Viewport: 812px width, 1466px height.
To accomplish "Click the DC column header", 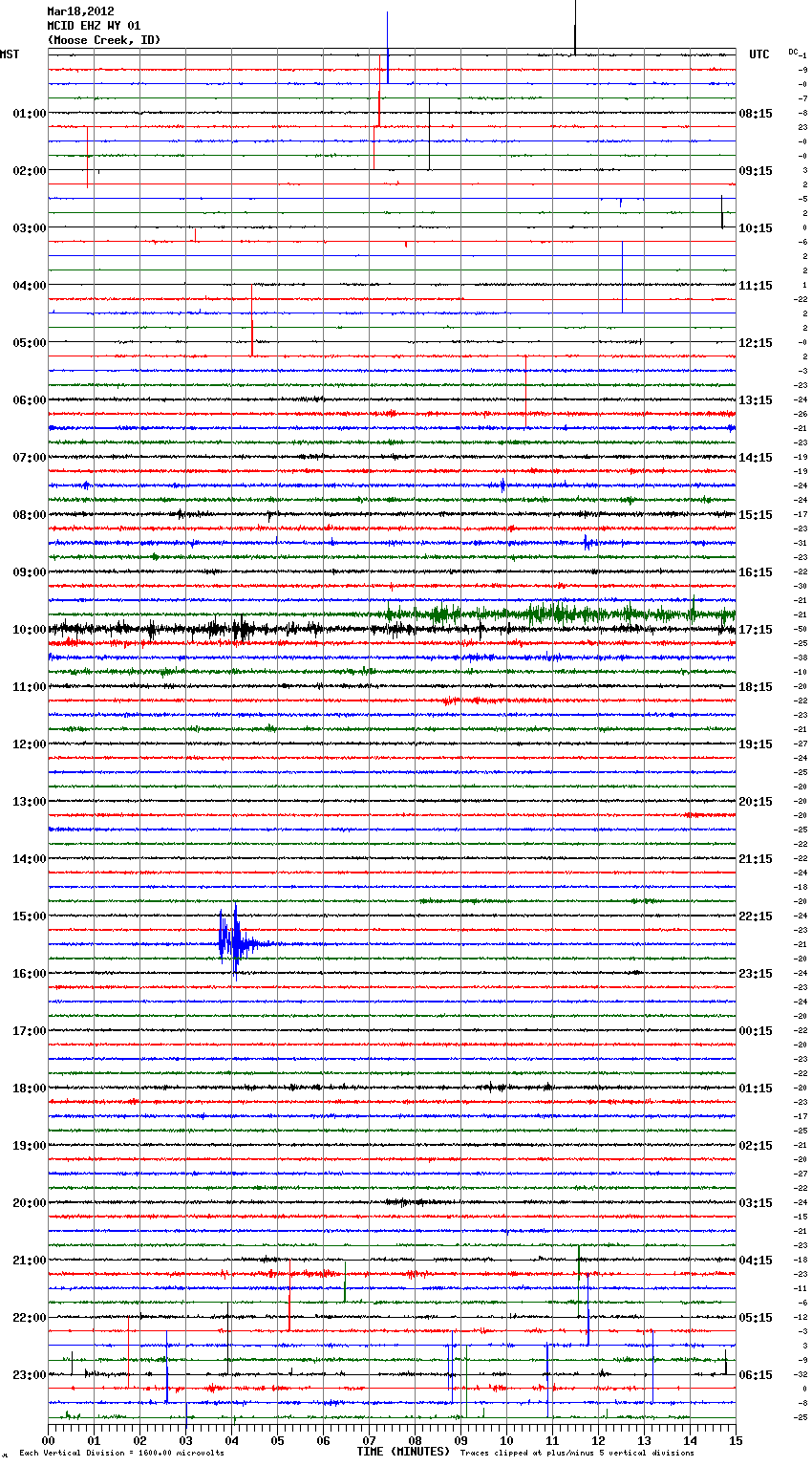I will [792, 52].
